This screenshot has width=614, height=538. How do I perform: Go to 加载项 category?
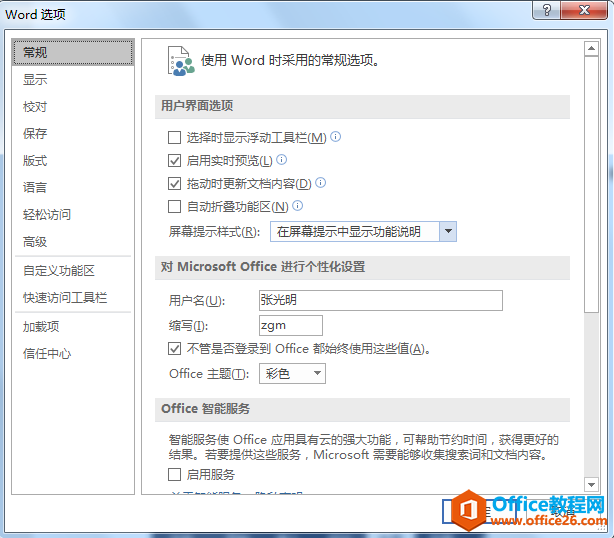(x=73, y=327)
